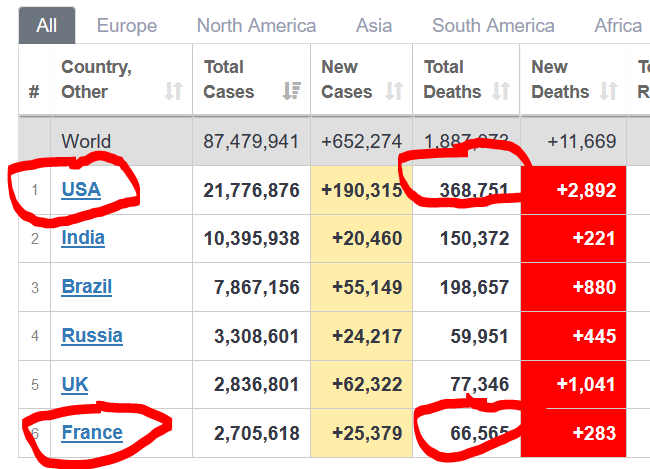This screenshot has height=469, width=650.
Task: Show the Asia region tab
Action: pos(374,25)
